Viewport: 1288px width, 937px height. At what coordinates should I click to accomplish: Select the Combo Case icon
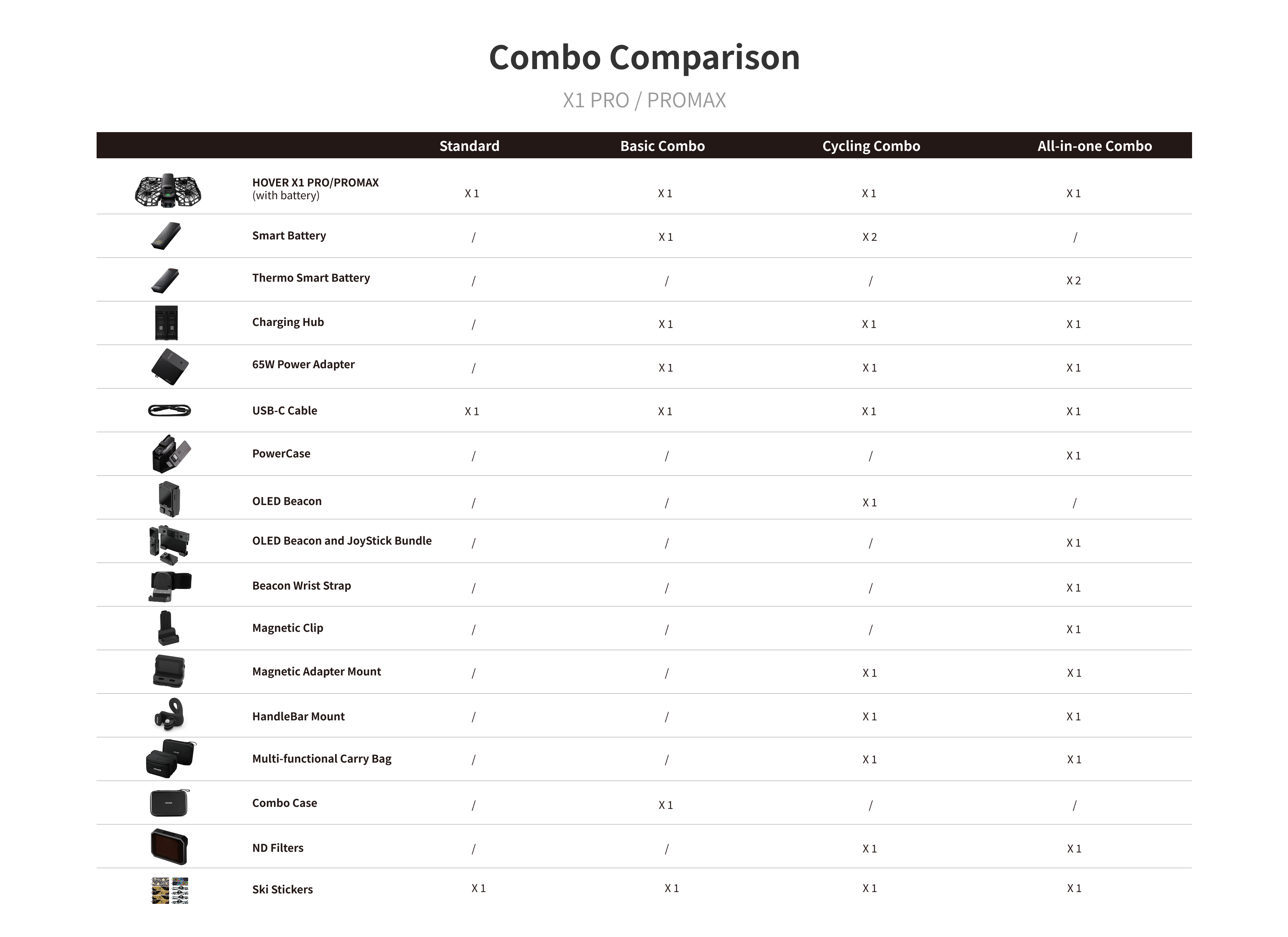(169, 803)
